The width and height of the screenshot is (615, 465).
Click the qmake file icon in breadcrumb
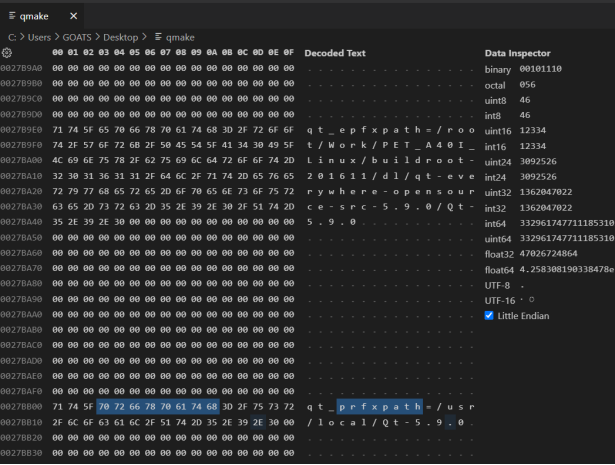click(158, 36)
